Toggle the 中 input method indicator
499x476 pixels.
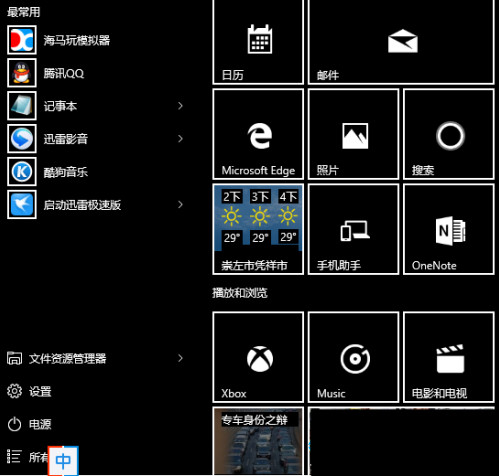click(63, 461)
